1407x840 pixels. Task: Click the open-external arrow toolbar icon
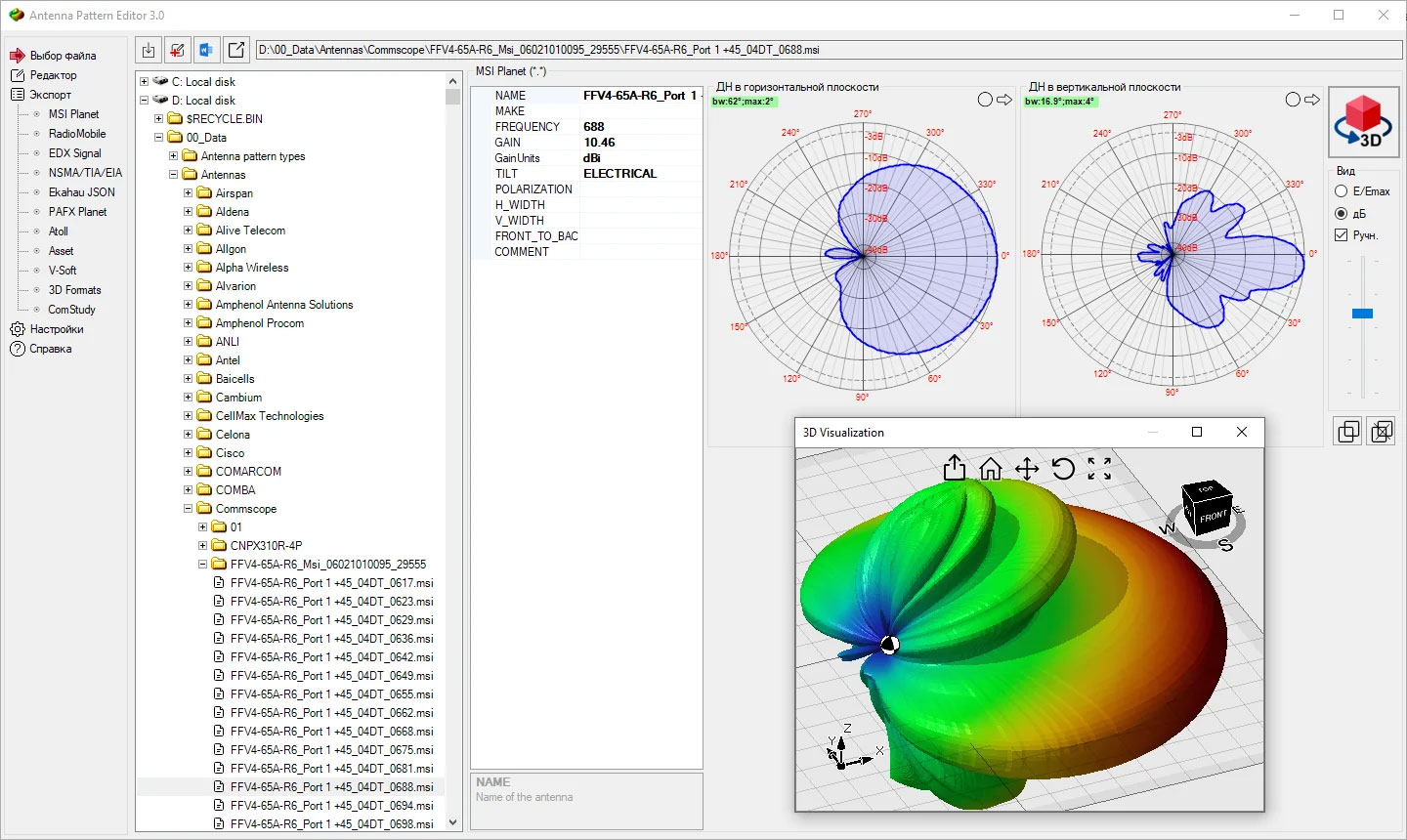coord(236,50)
